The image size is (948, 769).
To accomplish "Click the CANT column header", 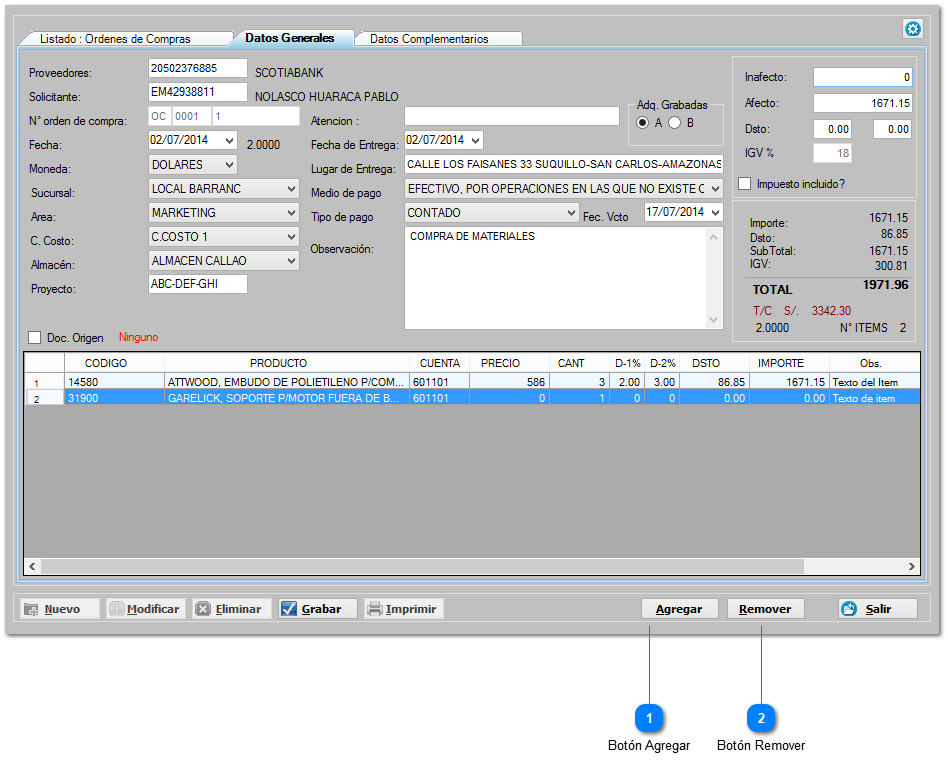I will [x=579, y=363].
